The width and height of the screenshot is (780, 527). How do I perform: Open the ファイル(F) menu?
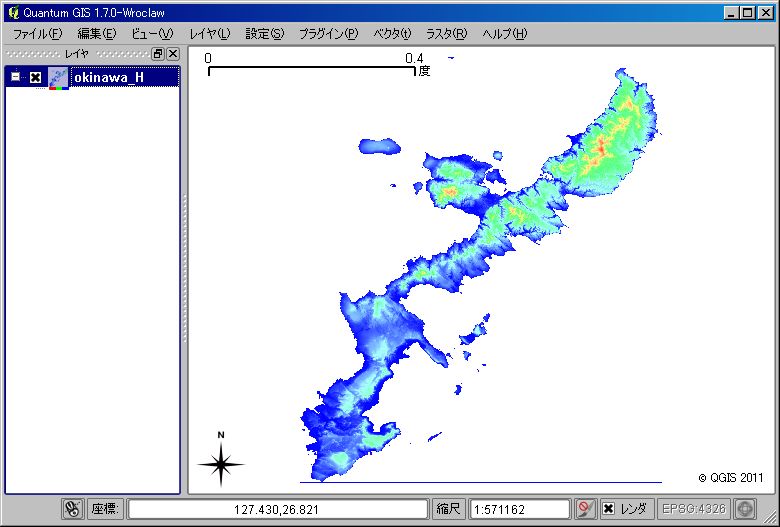[37, 34]
